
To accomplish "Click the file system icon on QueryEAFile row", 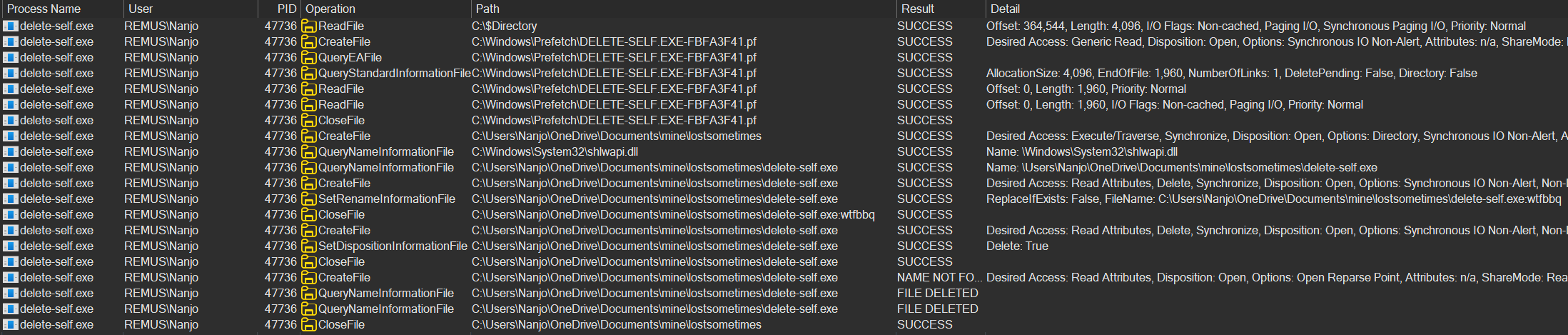I will click(x=308, y=57).
